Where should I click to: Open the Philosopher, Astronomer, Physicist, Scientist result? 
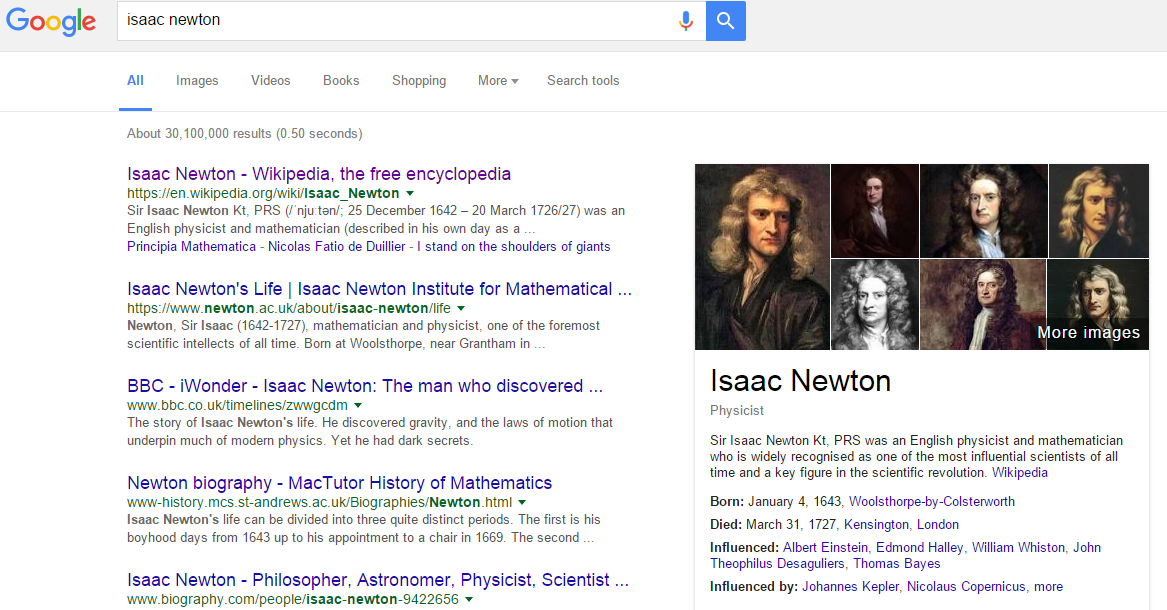pos(378,580)
